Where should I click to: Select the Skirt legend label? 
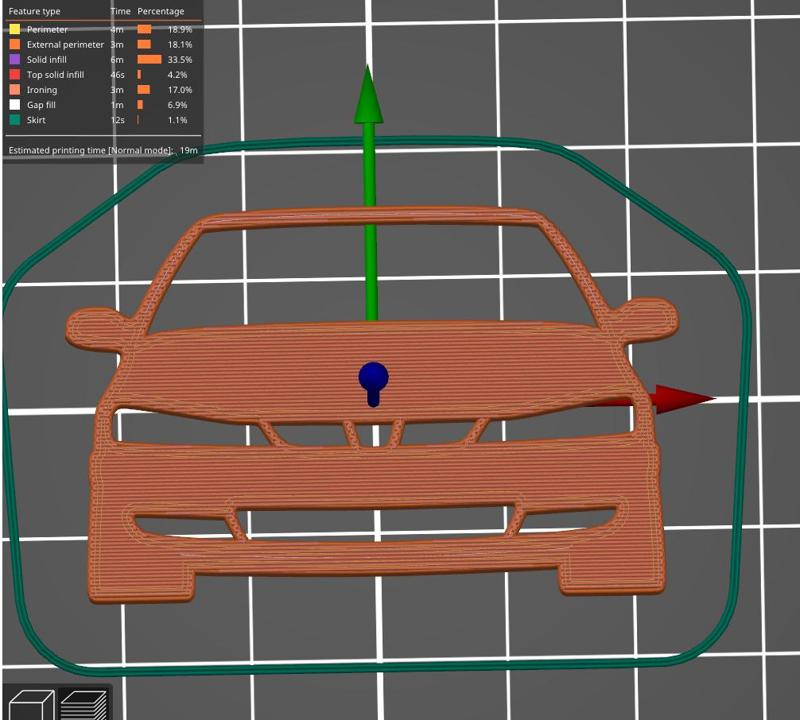(36, 120)
